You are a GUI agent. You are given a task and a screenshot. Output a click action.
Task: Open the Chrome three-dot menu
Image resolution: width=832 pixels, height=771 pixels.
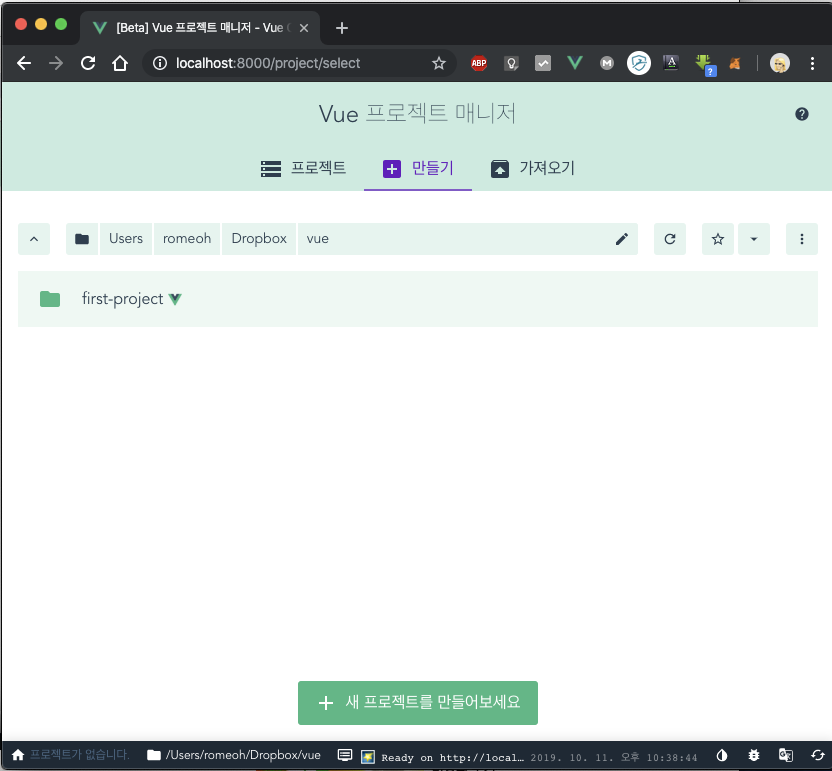[812, 63]
